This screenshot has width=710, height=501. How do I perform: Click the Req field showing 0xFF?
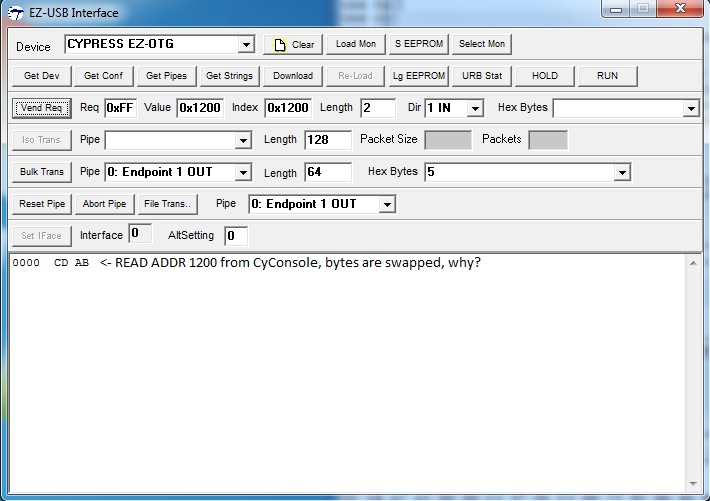[x=120, y=108]
